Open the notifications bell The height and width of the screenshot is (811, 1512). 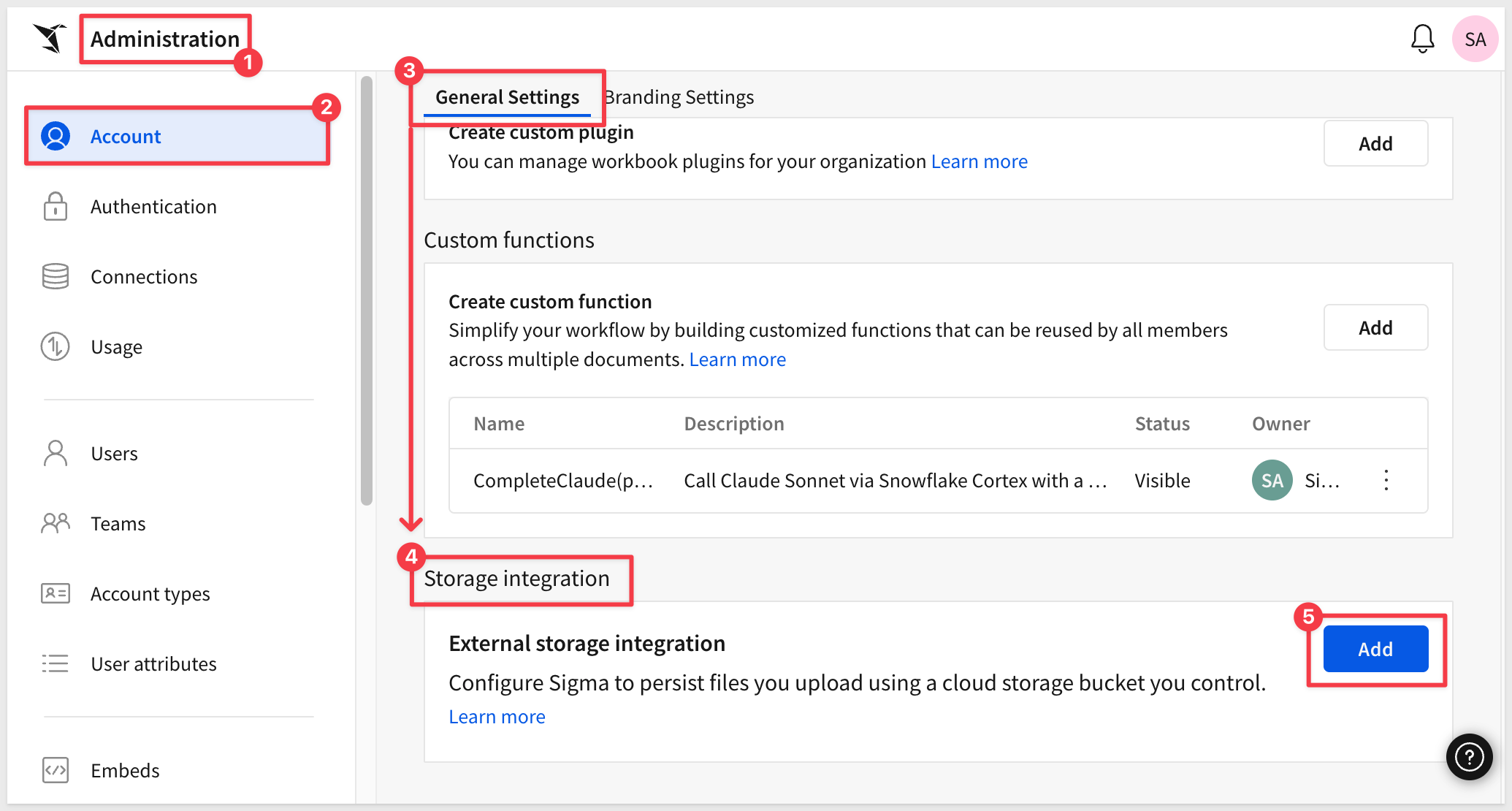tap(1421, 39)
